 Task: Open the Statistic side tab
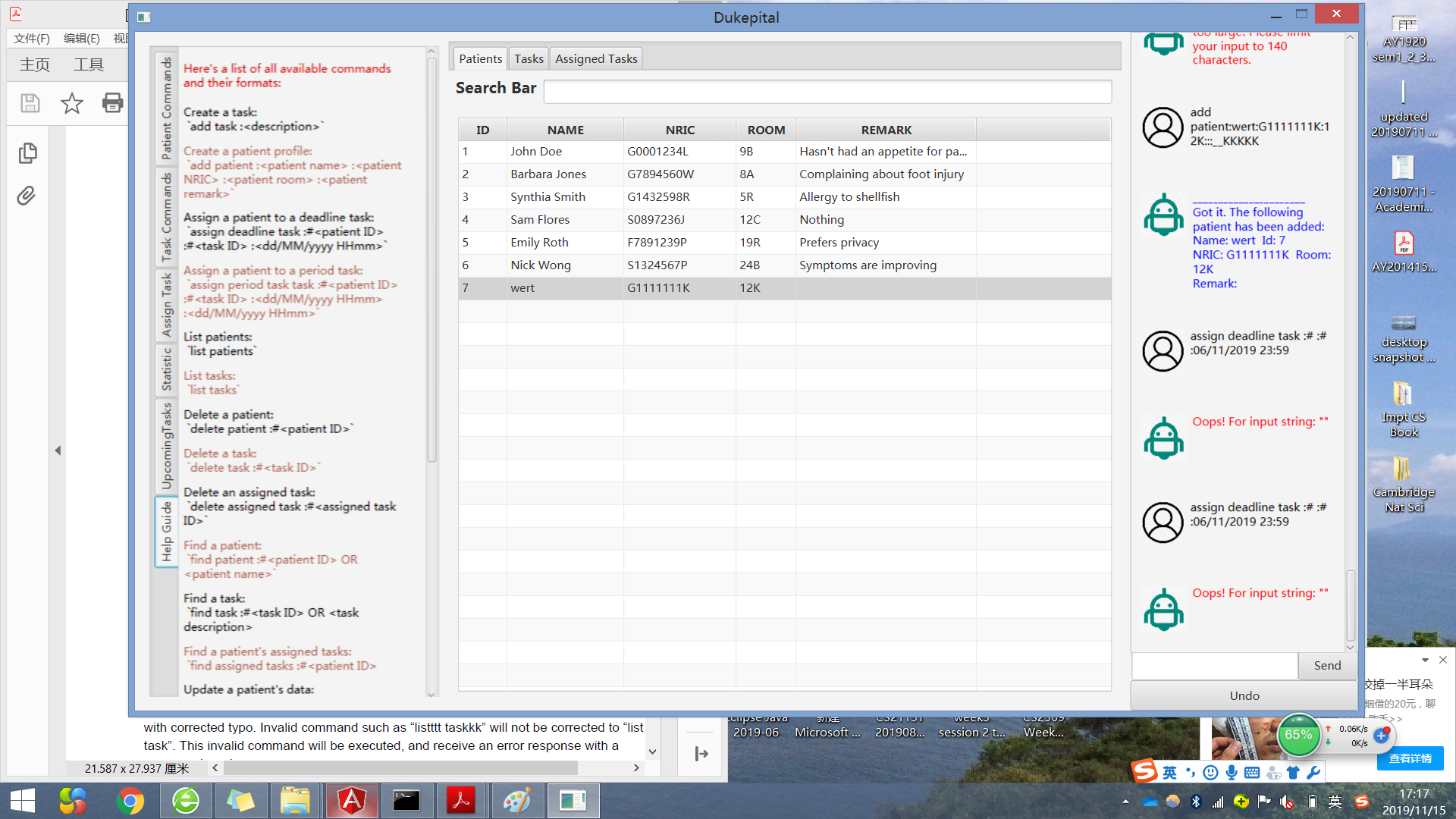point(166,369)
